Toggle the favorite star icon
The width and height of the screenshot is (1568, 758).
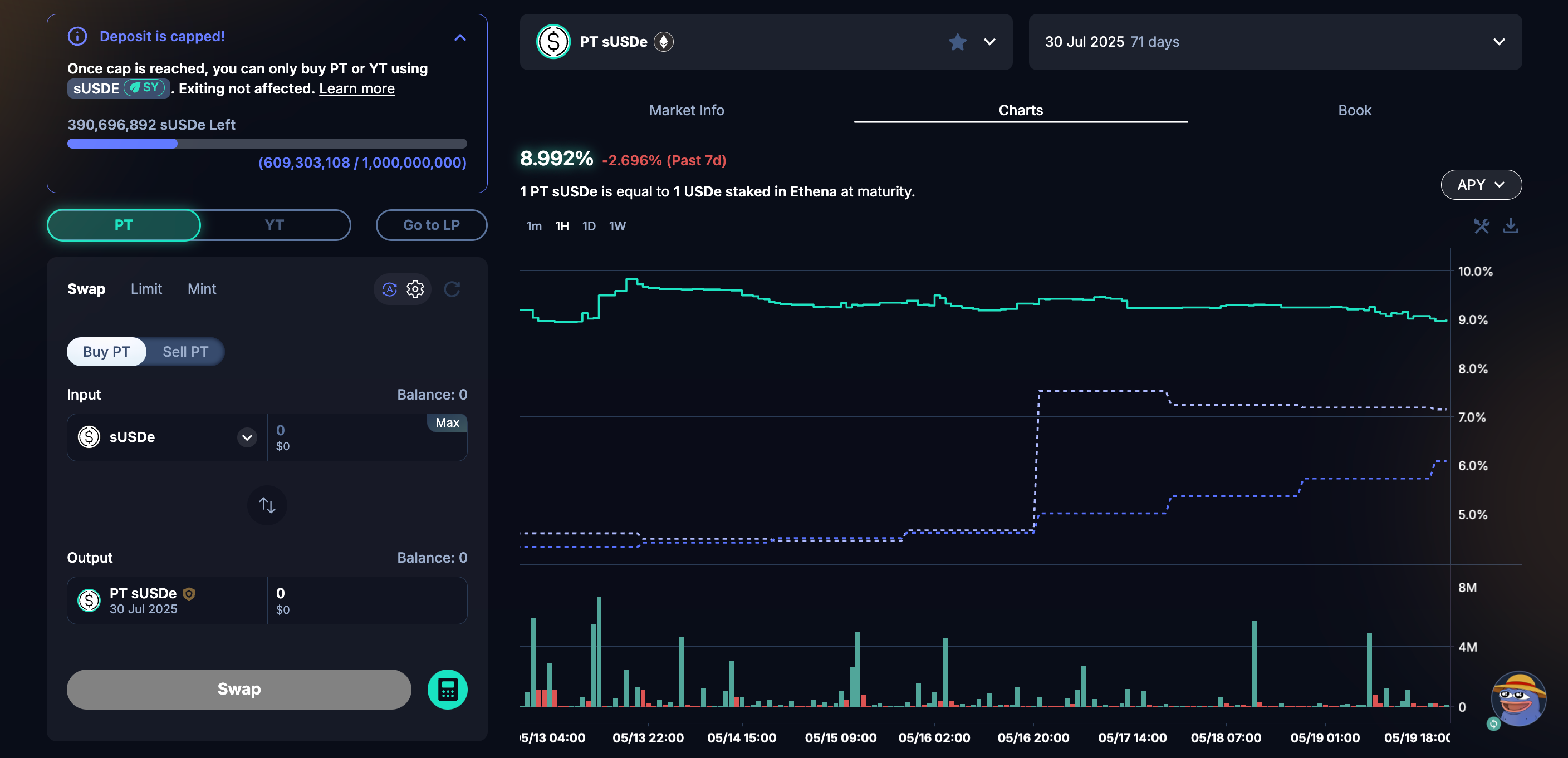[958, 42]
